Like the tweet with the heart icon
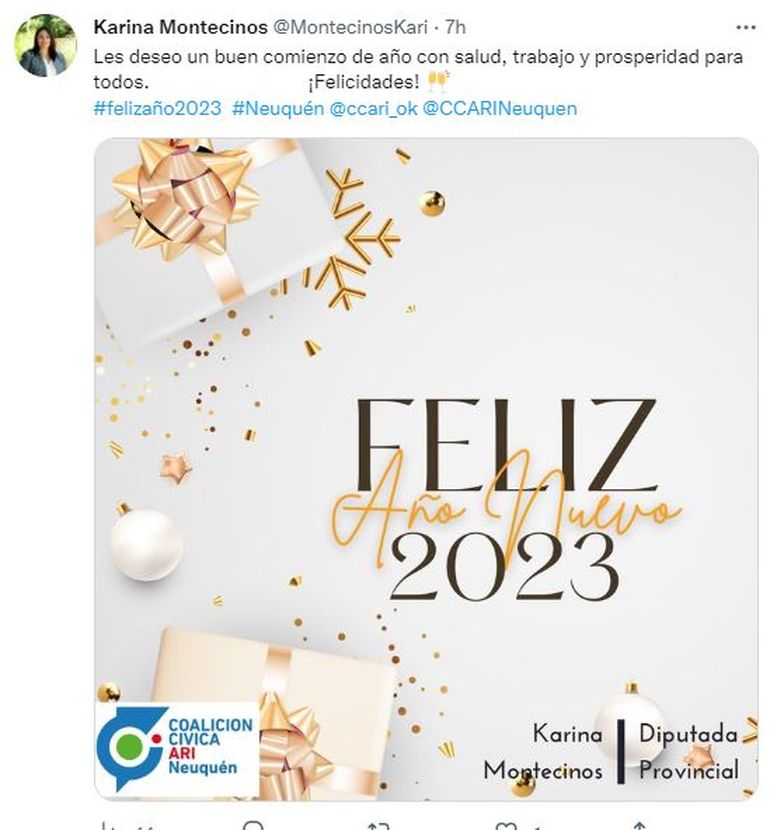The image size is (770, 830). 505,826
